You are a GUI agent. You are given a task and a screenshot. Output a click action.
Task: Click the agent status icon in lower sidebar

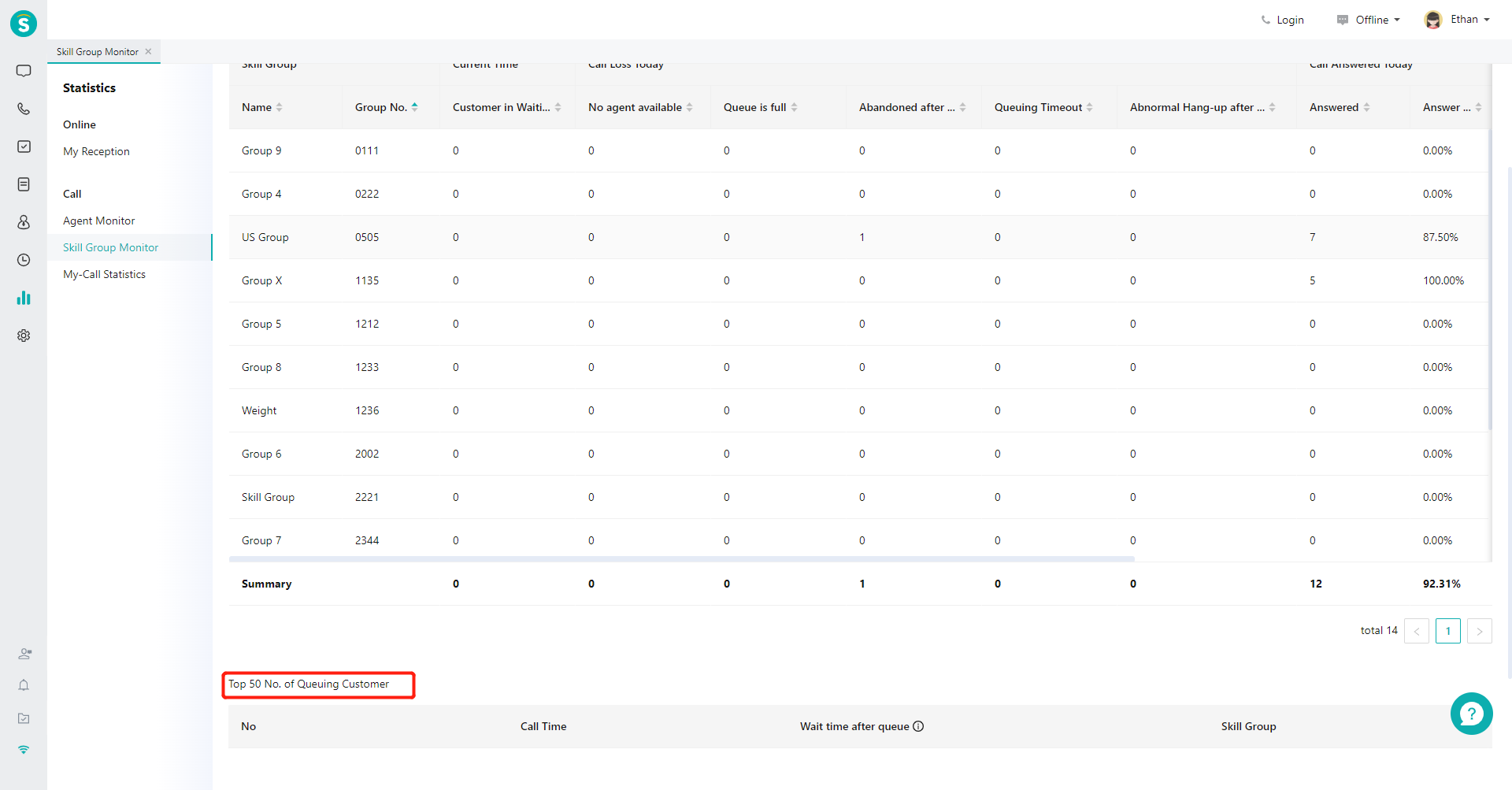point(24,654)
